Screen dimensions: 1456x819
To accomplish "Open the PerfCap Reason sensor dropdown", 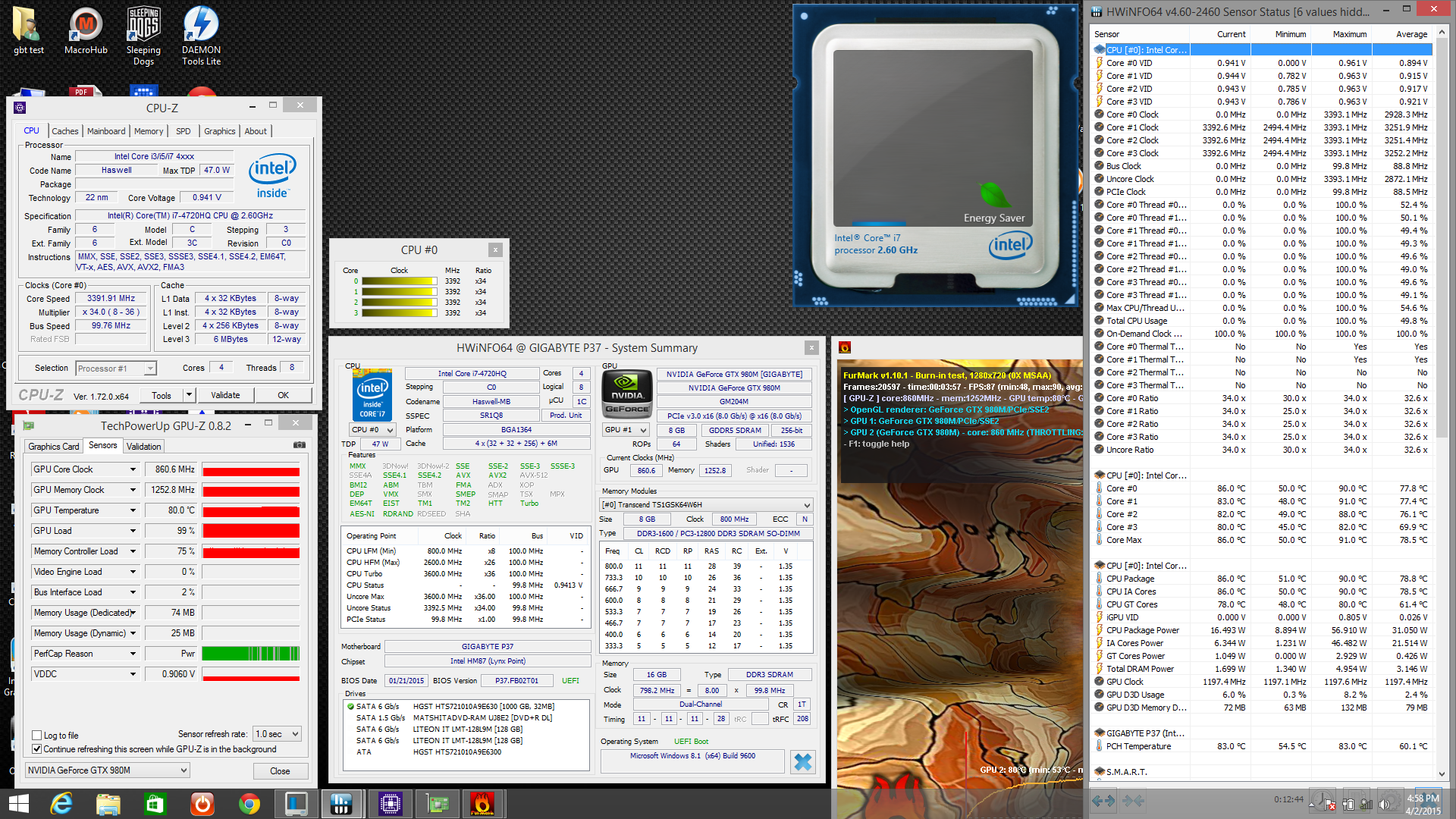I will pos(133,654).
